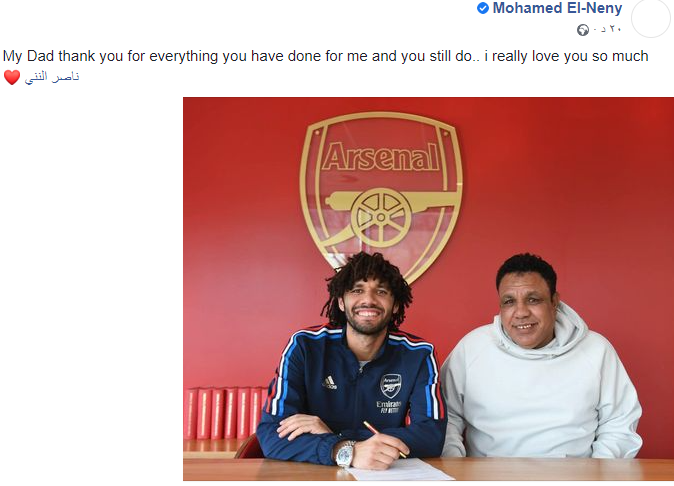
Task: Click the cannon inside the Arsenal crest
Action: 380,209
